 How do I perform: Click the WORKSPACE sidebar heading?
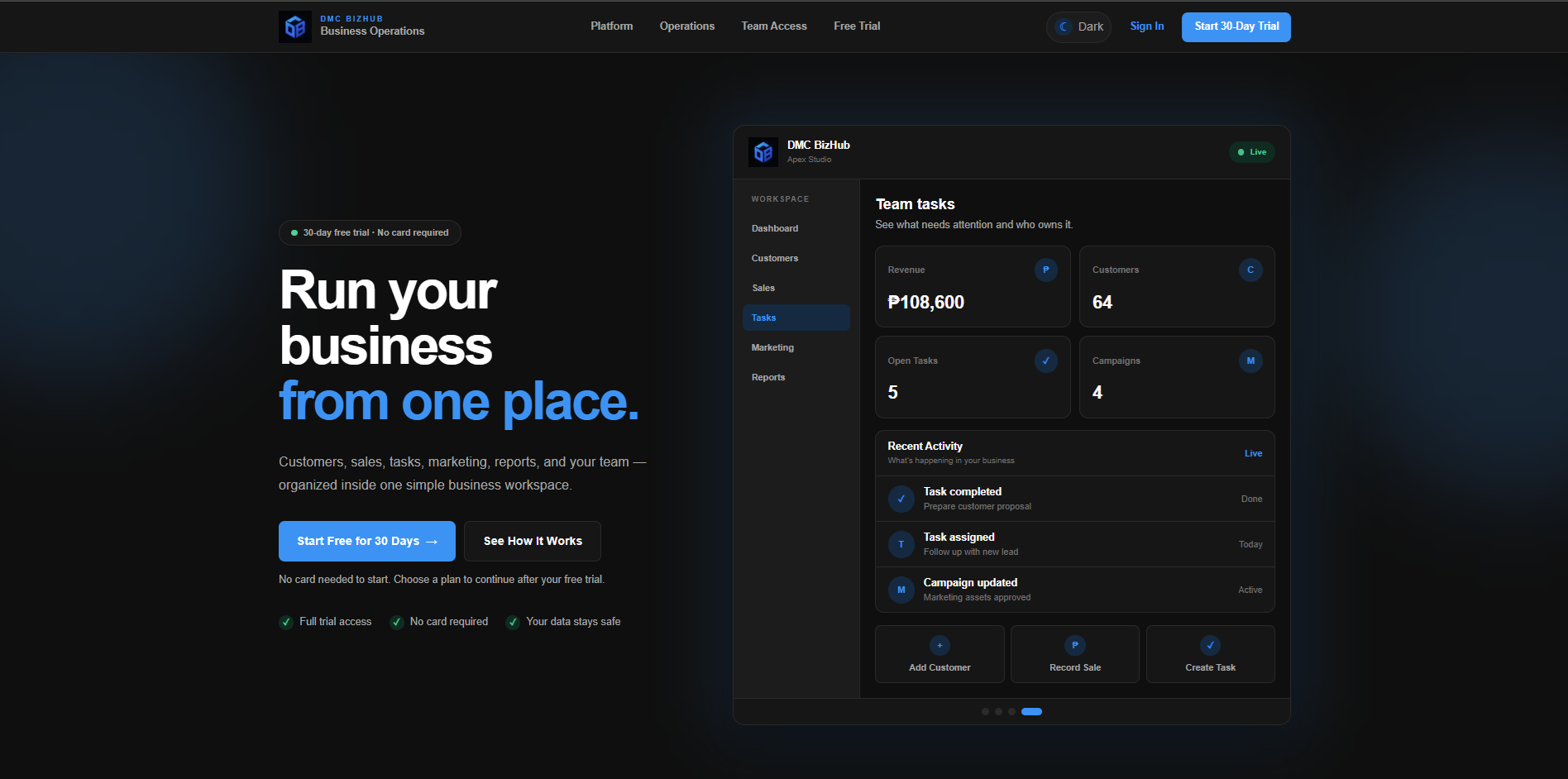point(780,199)
